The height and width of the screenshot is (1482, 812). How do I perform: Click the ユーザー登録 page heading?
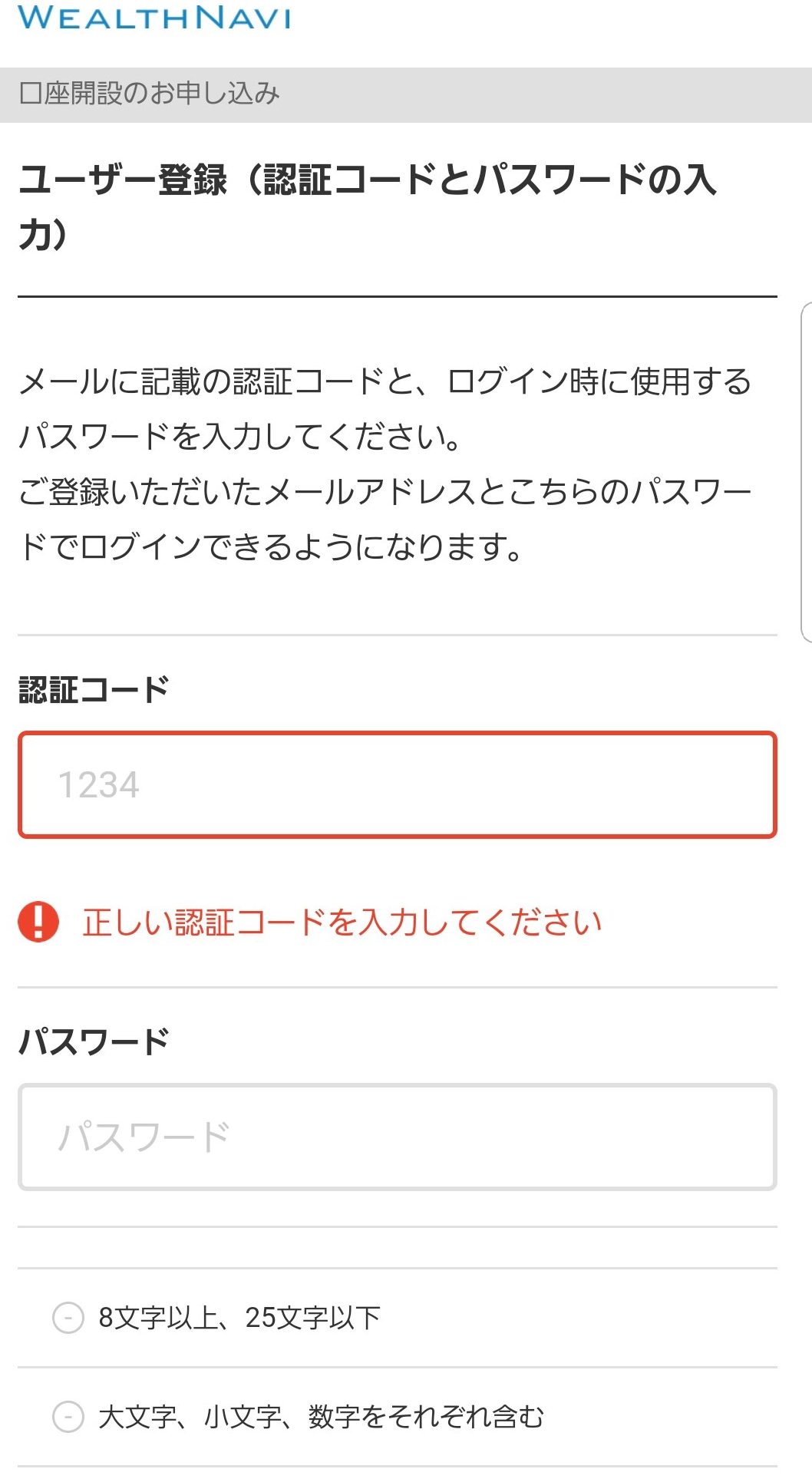tap(367, 206)
